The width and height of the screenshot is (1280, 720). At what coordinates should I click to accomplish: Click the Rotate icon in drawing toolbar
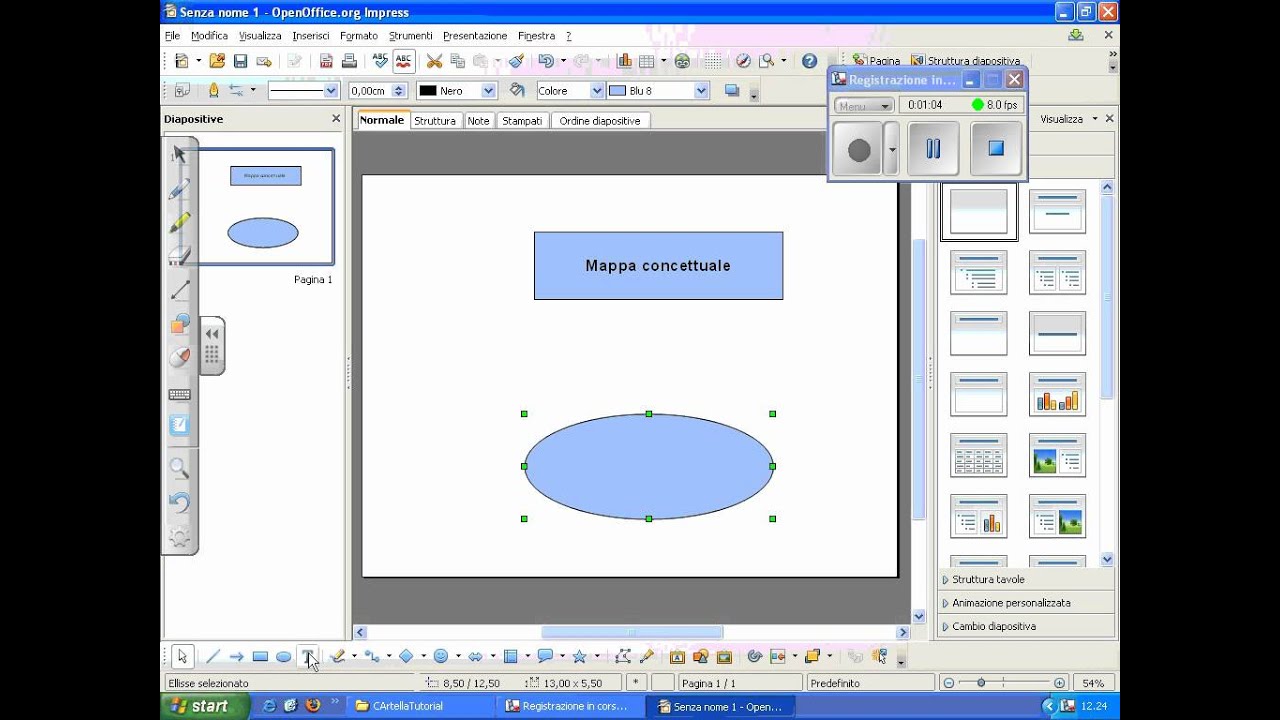(754, 657)
